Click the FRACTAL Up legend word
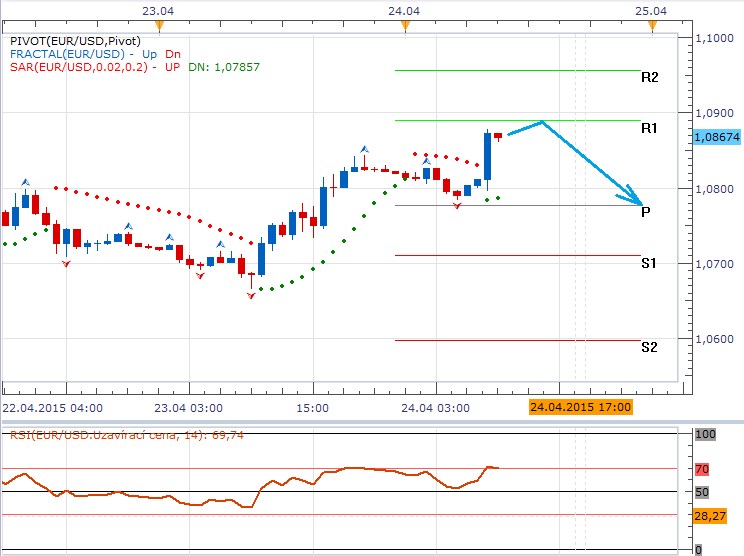The height and width of the screenshot is (556, 744). pos(149,54)
